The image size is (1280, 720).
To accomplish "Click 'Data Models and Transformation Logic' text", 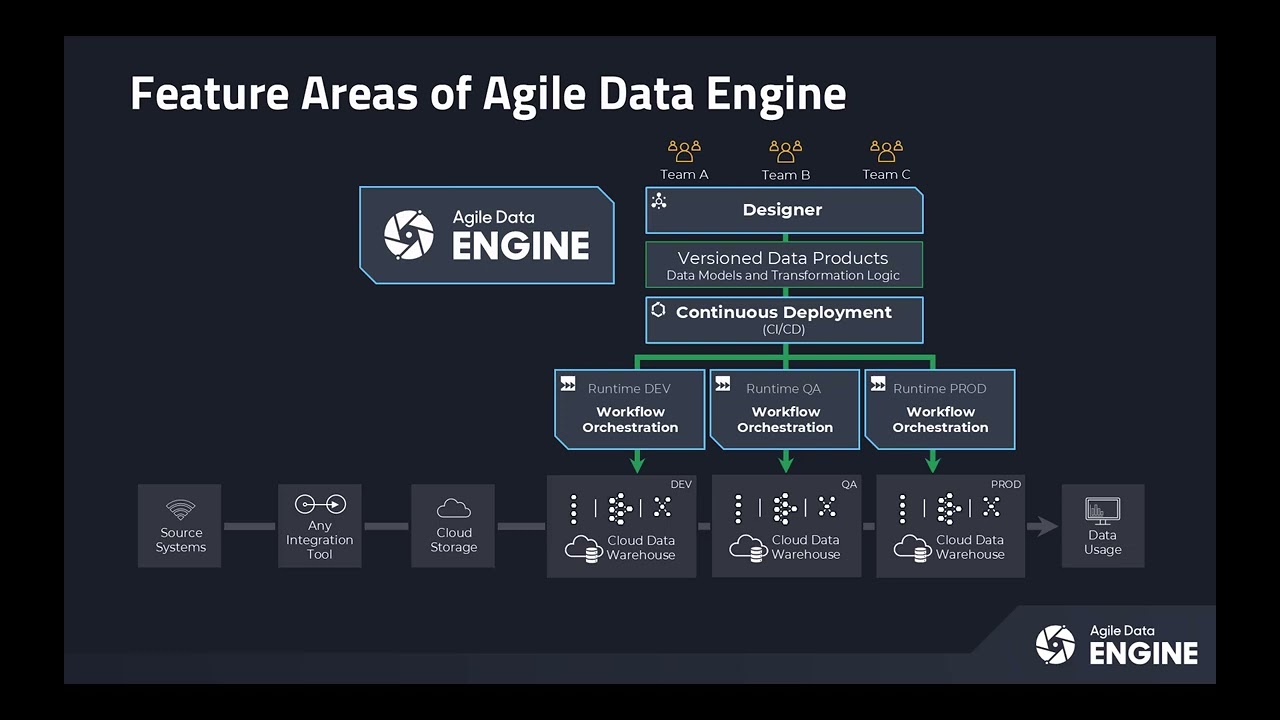I will (783, 276).
